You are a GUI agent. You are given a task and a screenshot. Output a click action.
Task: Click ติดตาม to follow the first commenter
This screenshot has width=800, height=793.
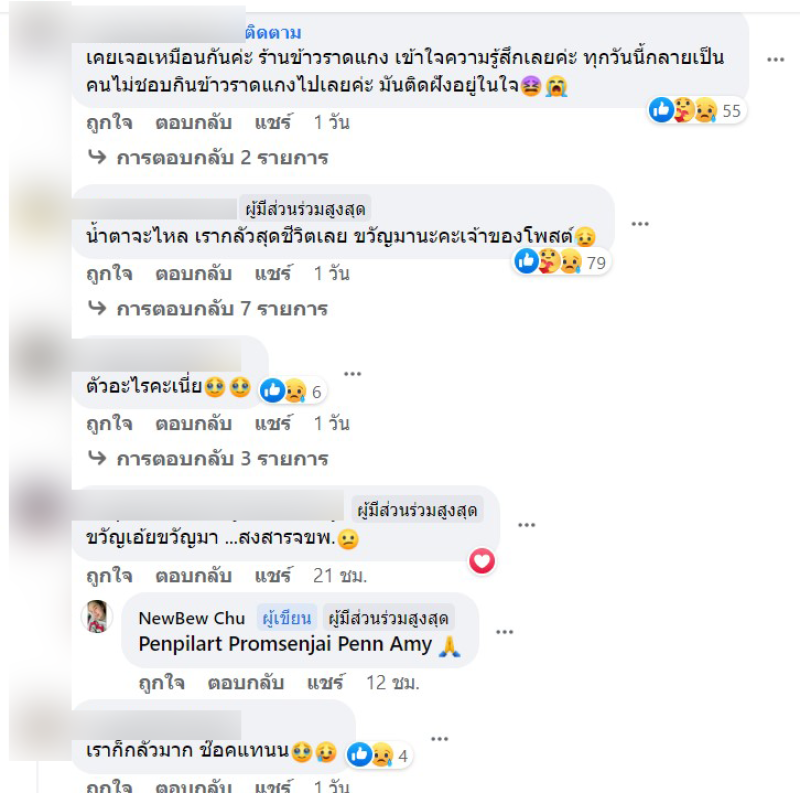pos(273,33)
